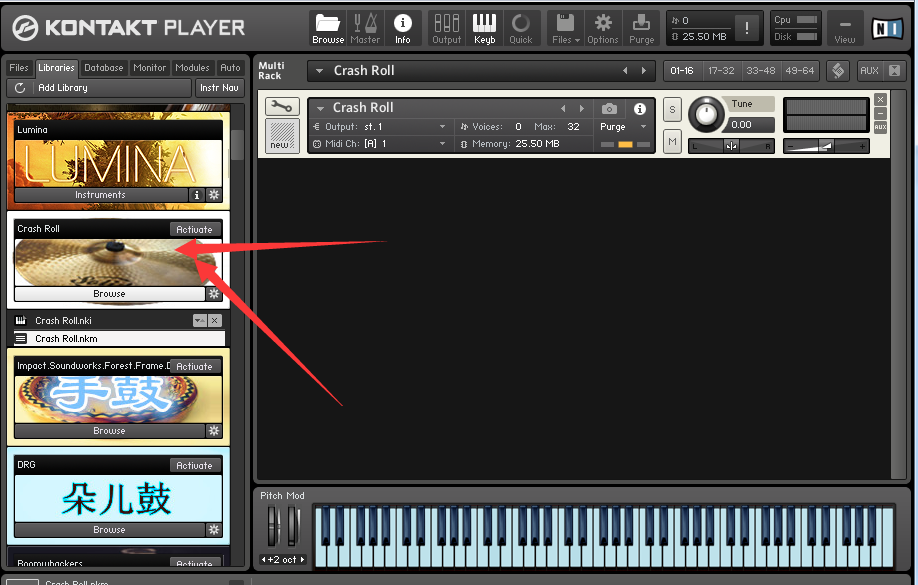The image size is (918, 585).
Task: Open the View size menu
Action: (844, 29)
